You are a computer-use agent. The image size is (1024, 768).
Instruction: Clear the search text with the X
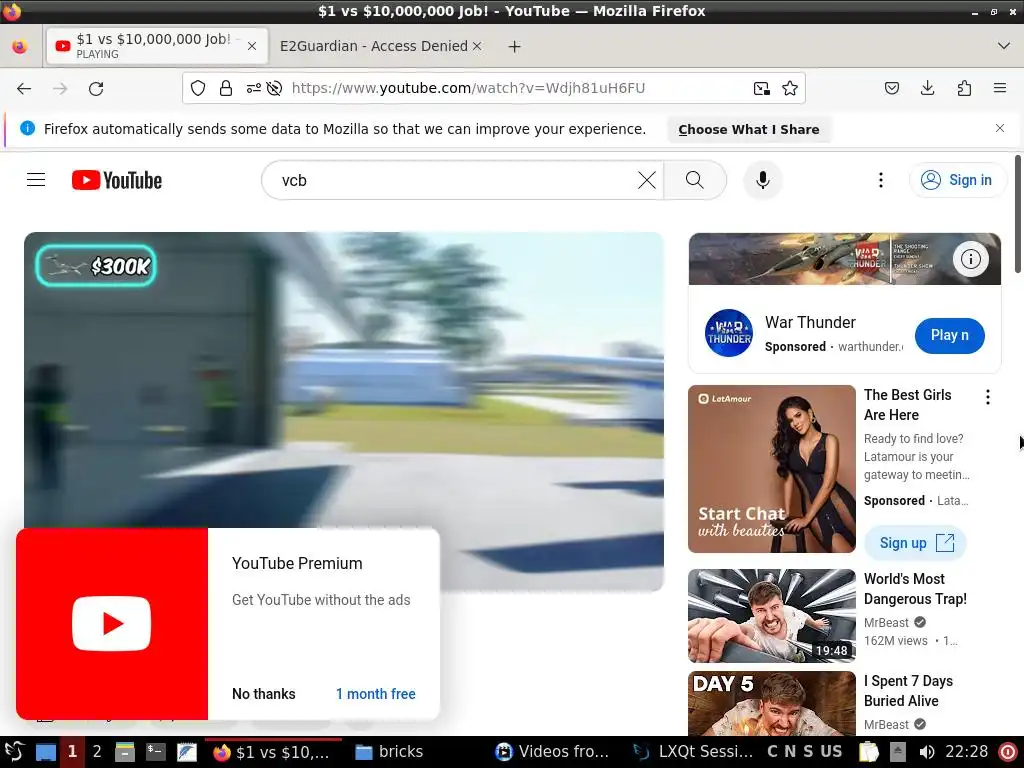(647, 180)
